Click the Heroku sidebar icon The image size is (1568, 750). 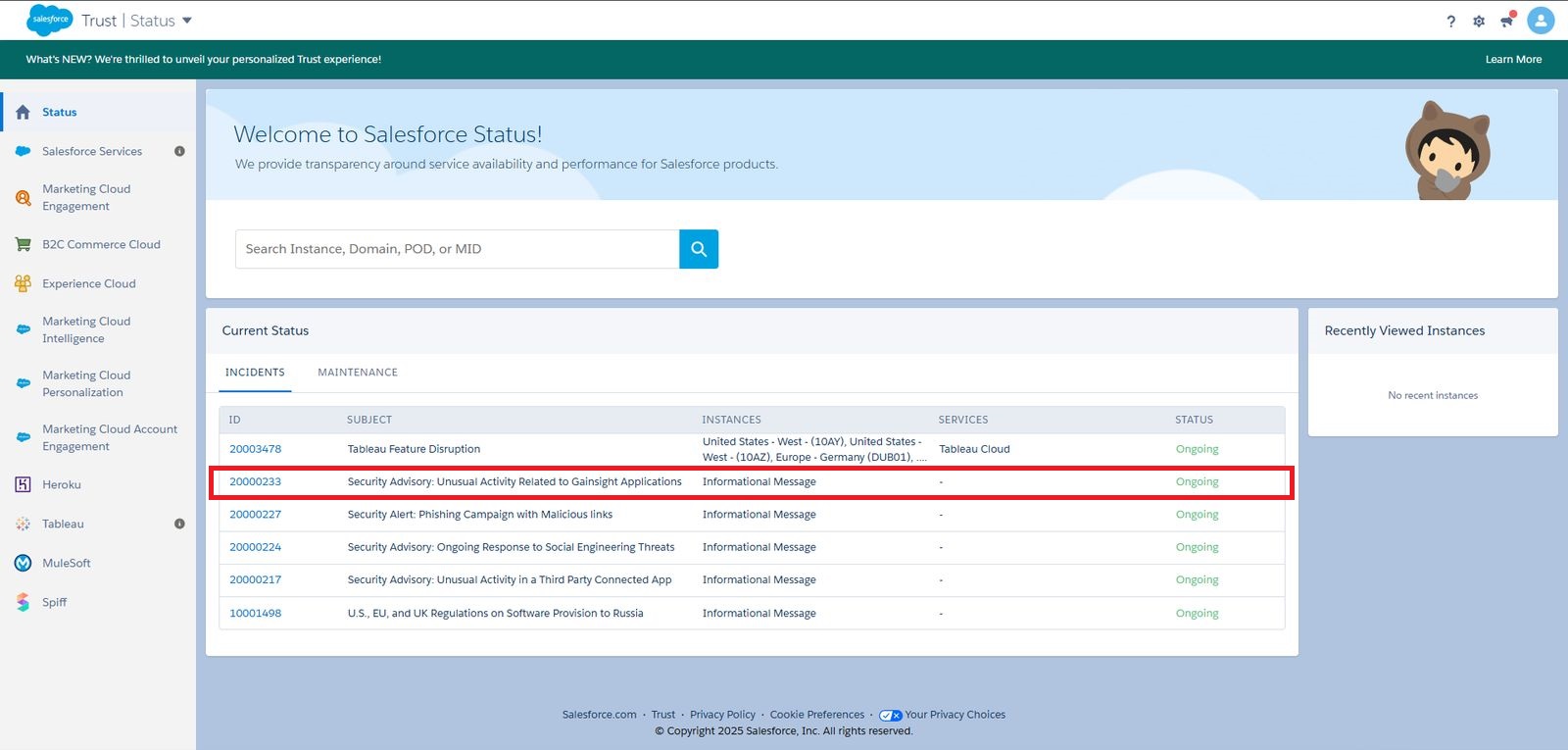pos(23,484)
